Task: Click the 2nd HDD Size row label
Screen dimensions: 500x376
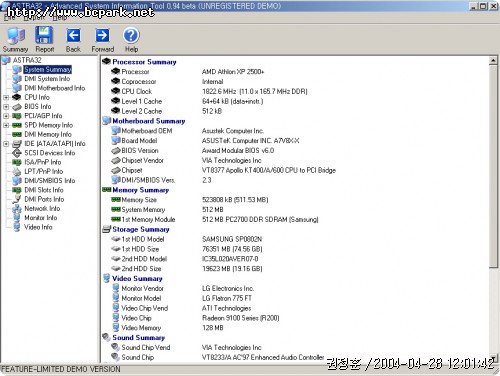Action: click(x=141, y=269)
